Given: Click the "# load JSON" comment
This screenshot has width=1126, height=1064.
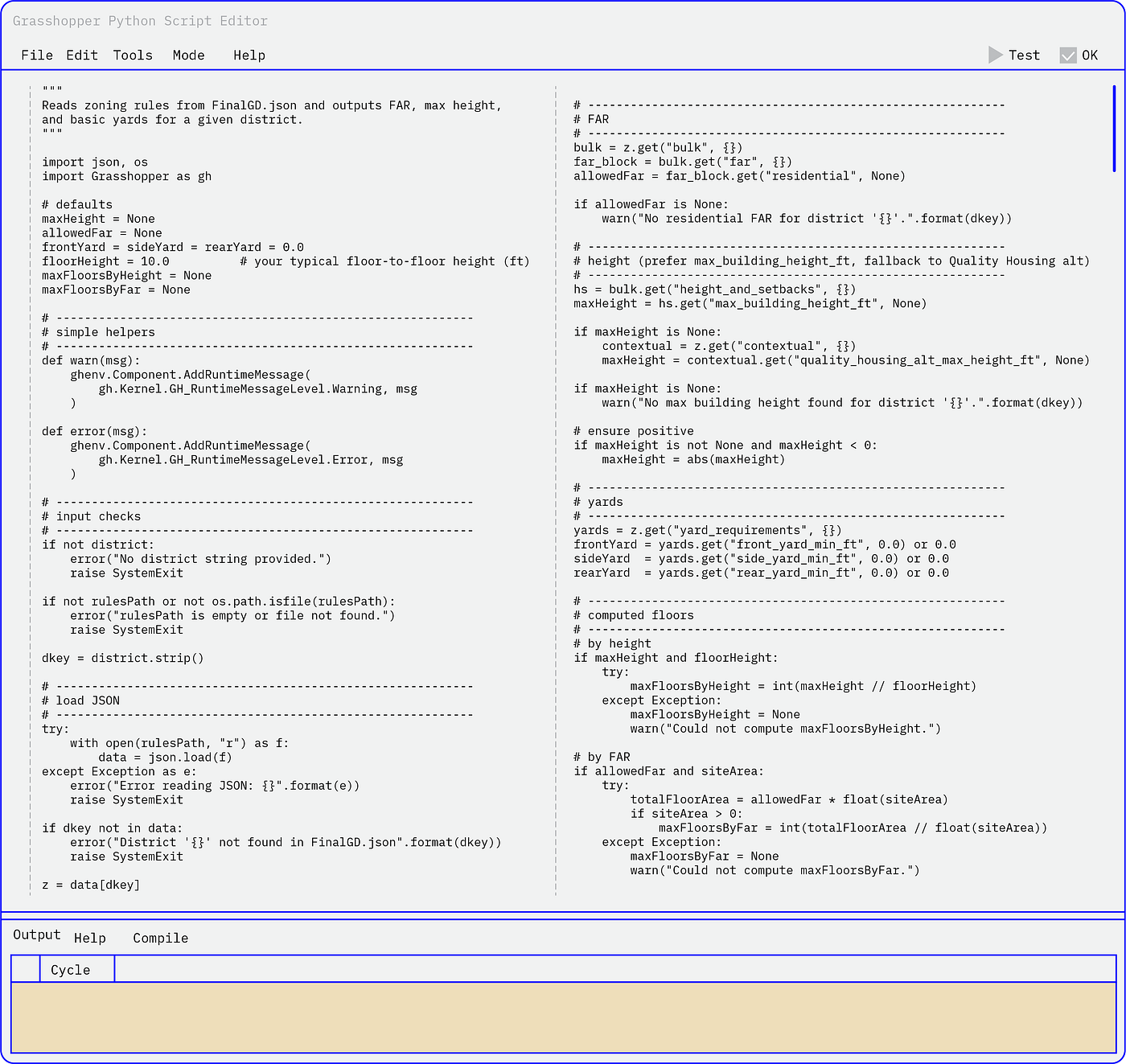Looking at the screenshot, I should point(80,700).
